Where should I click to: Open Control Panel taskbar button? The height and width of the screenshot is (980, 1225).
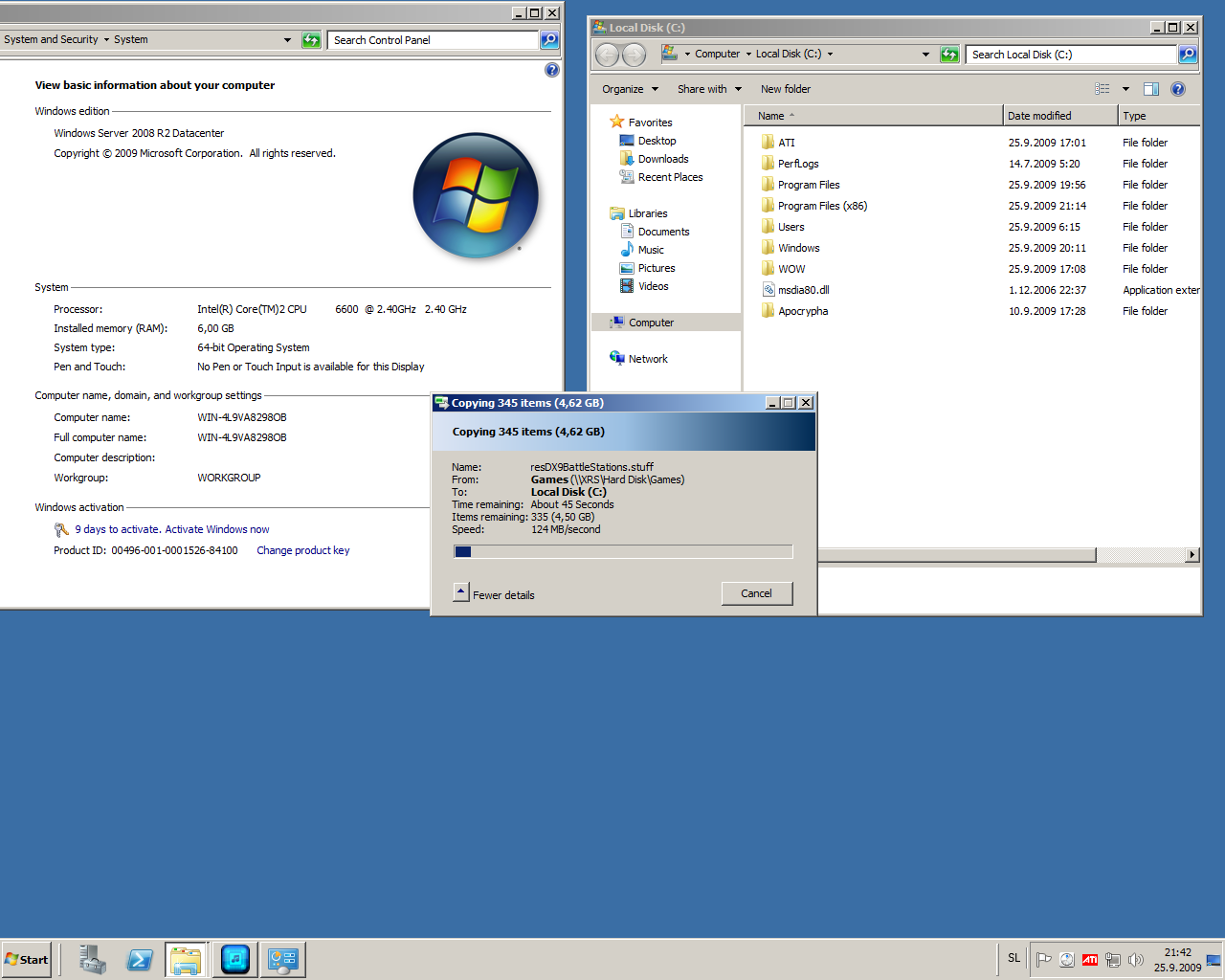[283, 959]
